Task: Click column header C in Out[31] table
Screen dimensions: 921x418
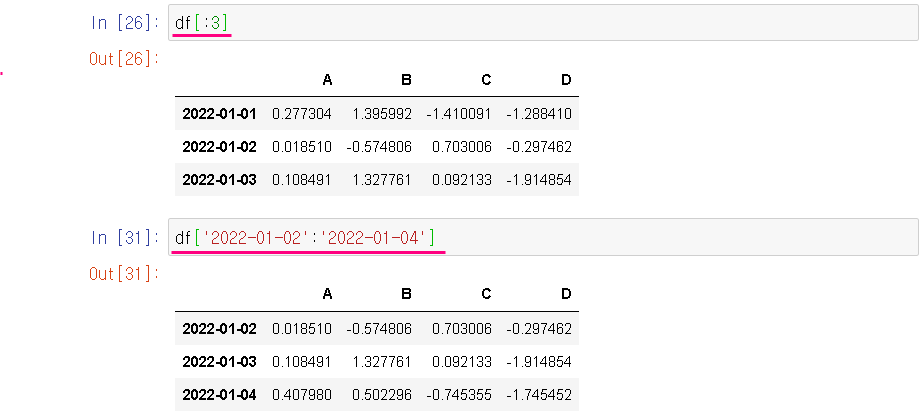Action: pos(486,294)
